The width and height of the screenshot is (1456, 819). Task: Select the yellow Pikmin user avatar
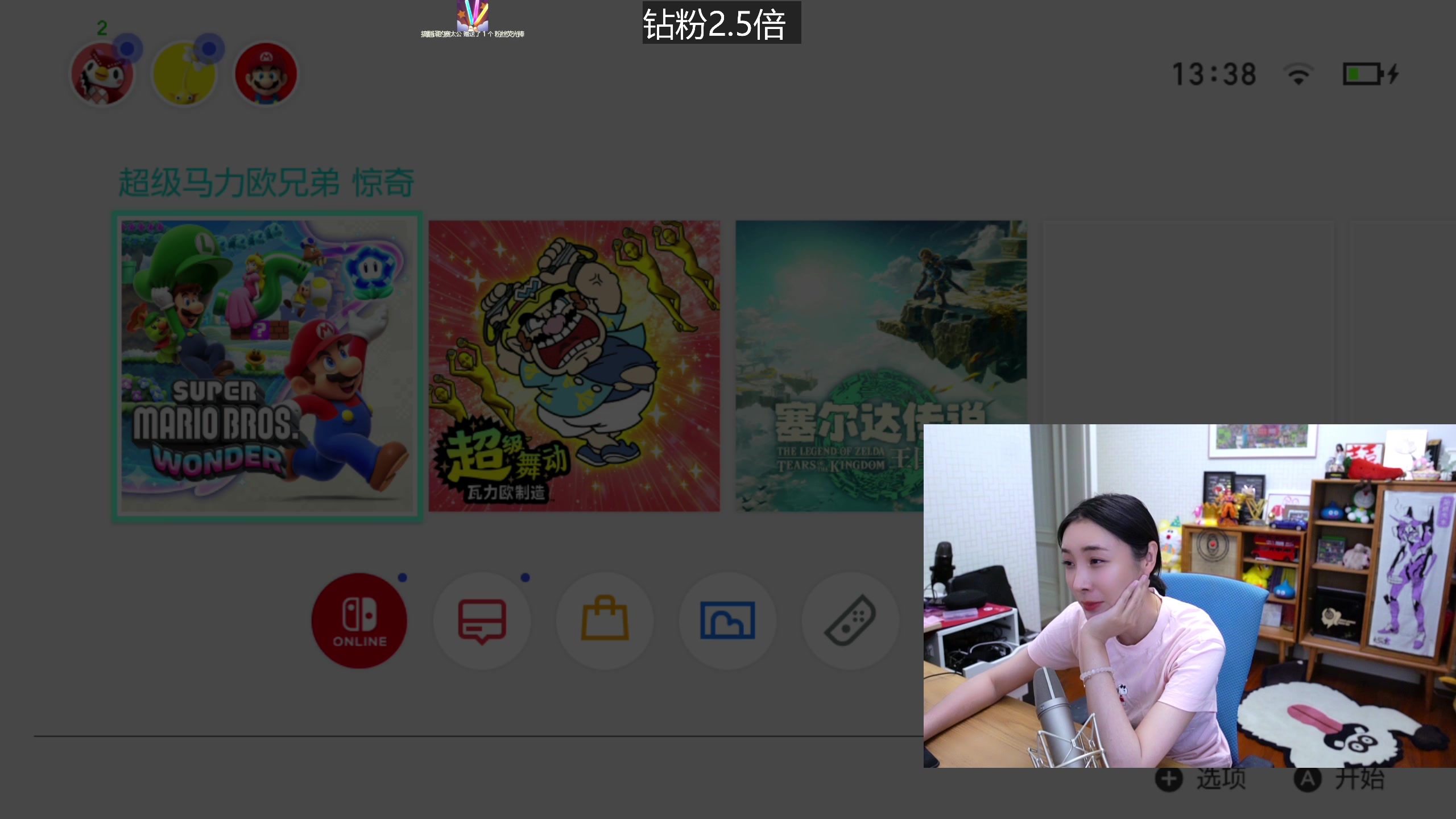pyautogui.click(x=184, y=74)
